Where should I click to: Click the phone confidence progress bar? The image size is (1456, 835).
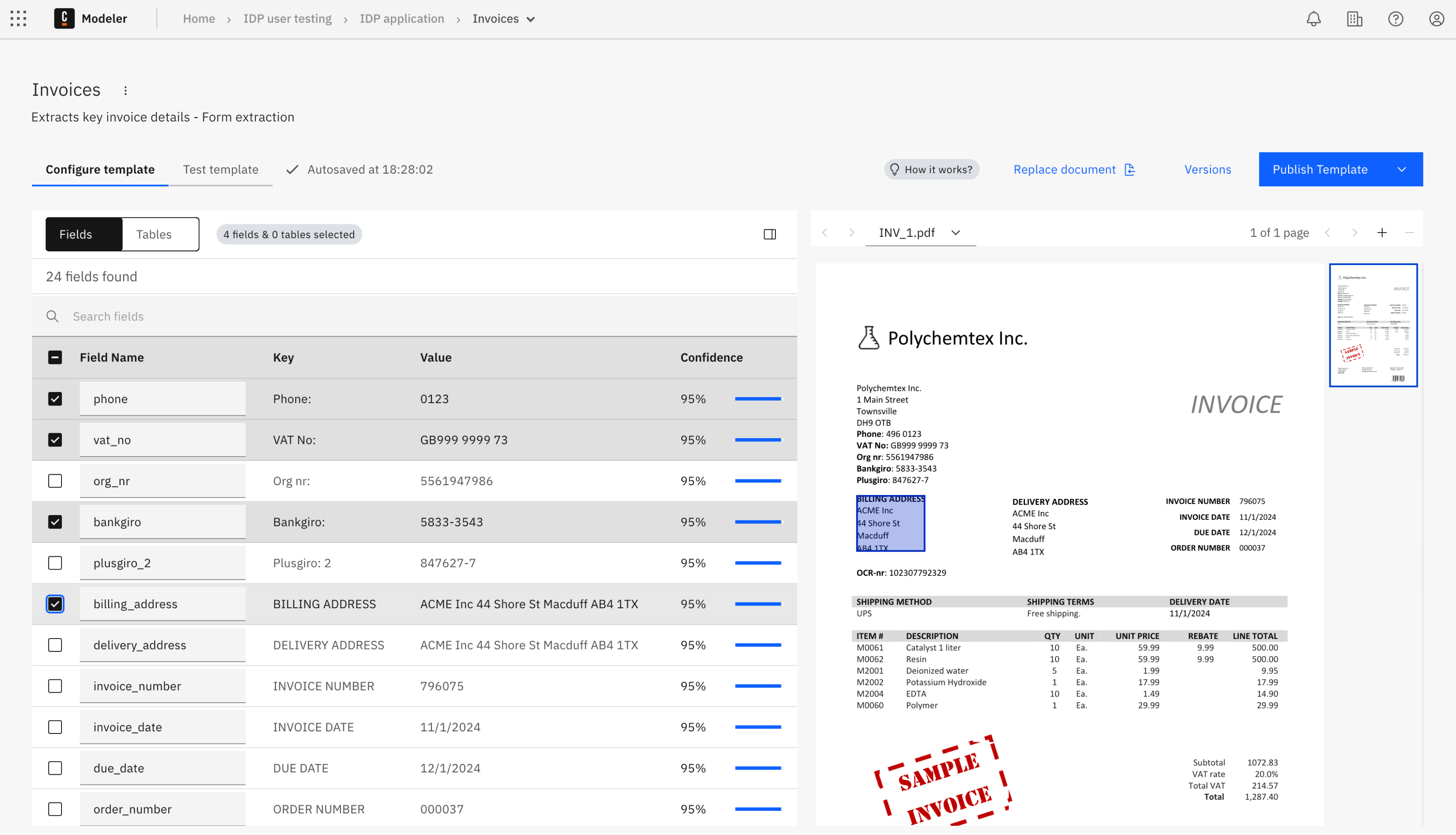pyautogui.click(x=758, y=399)
